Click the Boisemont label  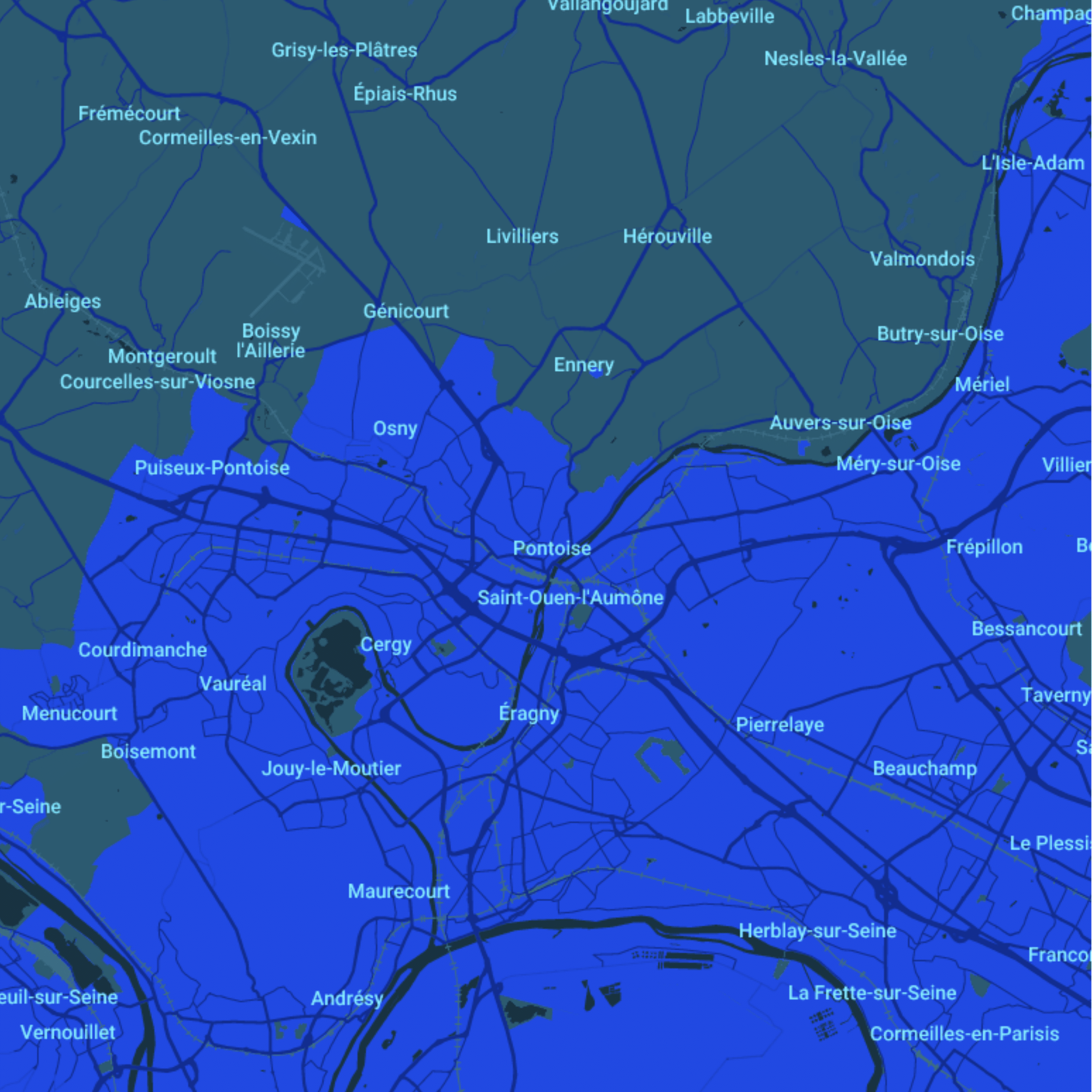(x=148, y=752)
